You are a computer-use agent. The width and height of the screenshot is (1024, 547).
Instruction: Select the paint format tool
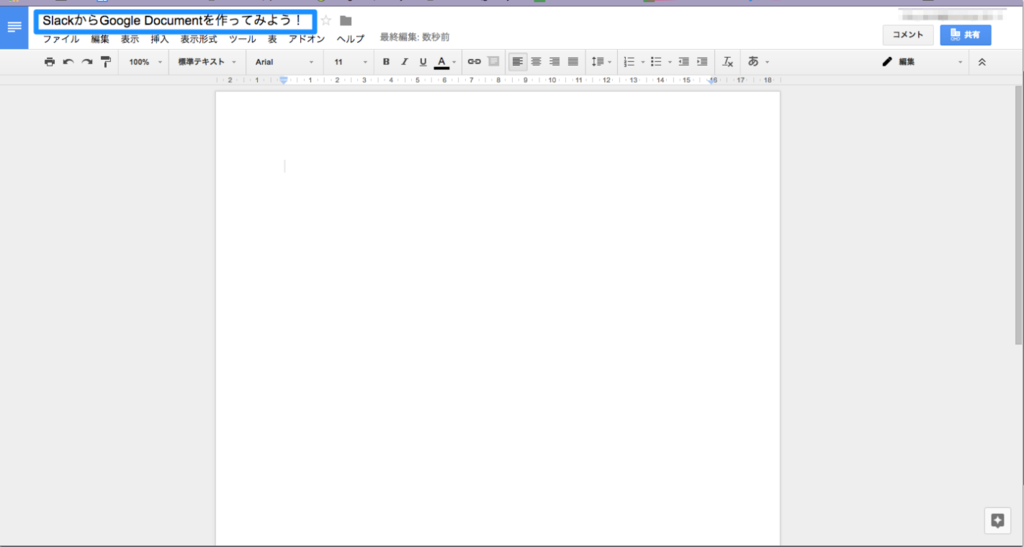(x=106, y=62)
